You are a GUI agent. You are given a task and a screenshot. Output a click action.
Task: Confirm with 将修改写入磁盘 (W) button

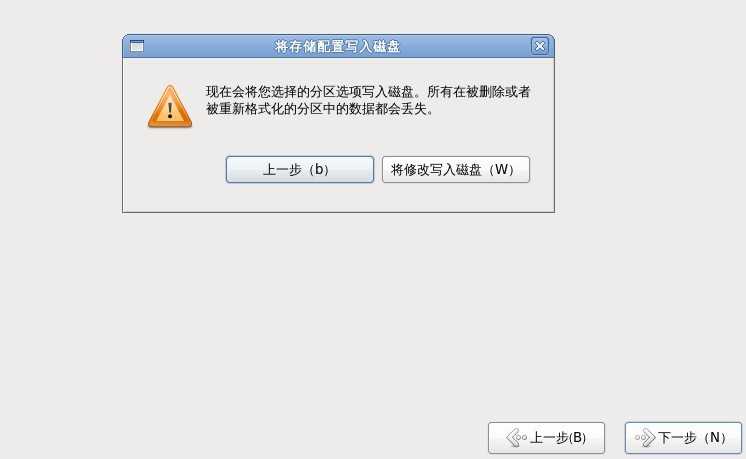[456, 169]
